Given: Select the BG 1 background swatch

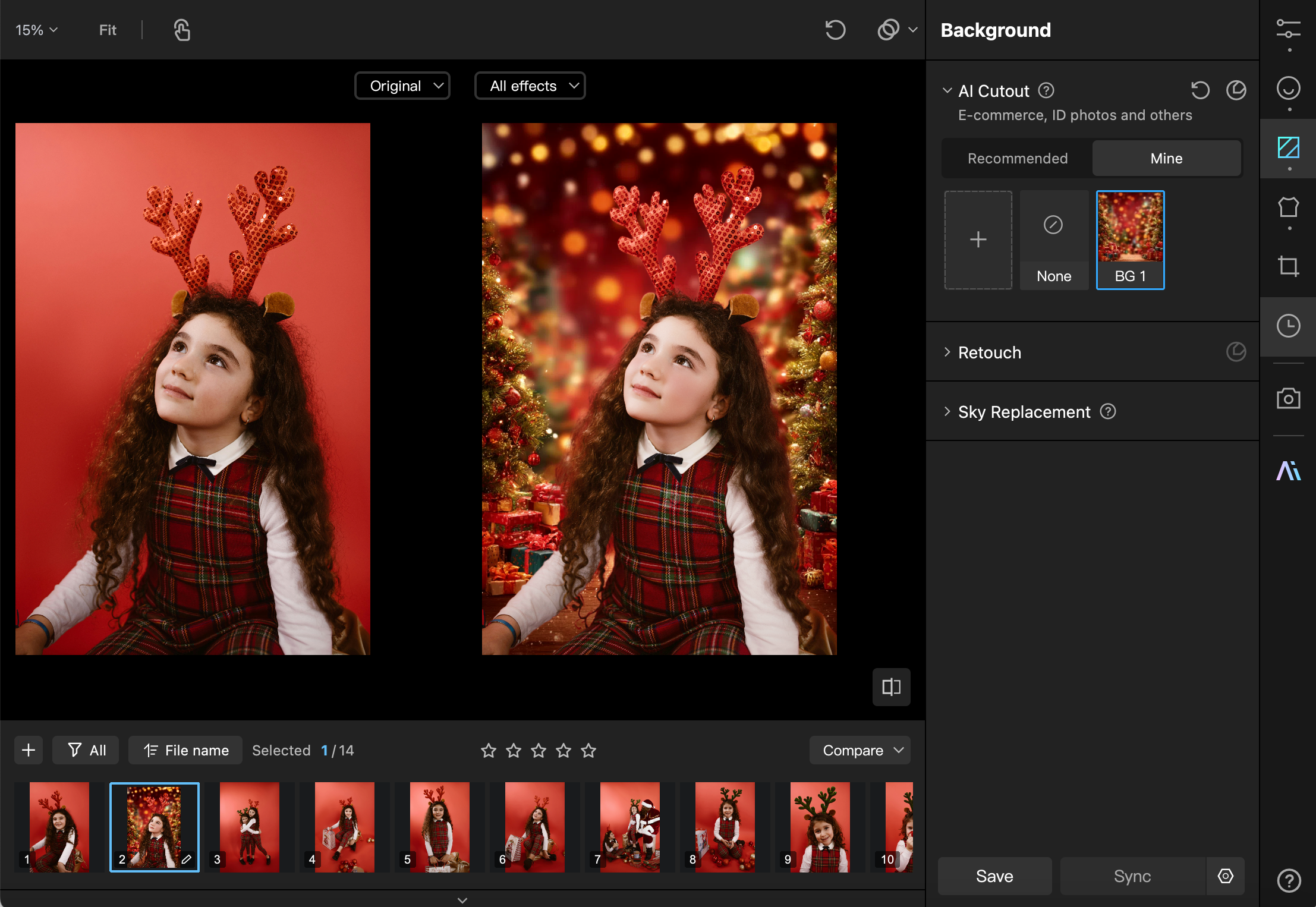Looking at the screenshot, I should [x=1129, y=240].
